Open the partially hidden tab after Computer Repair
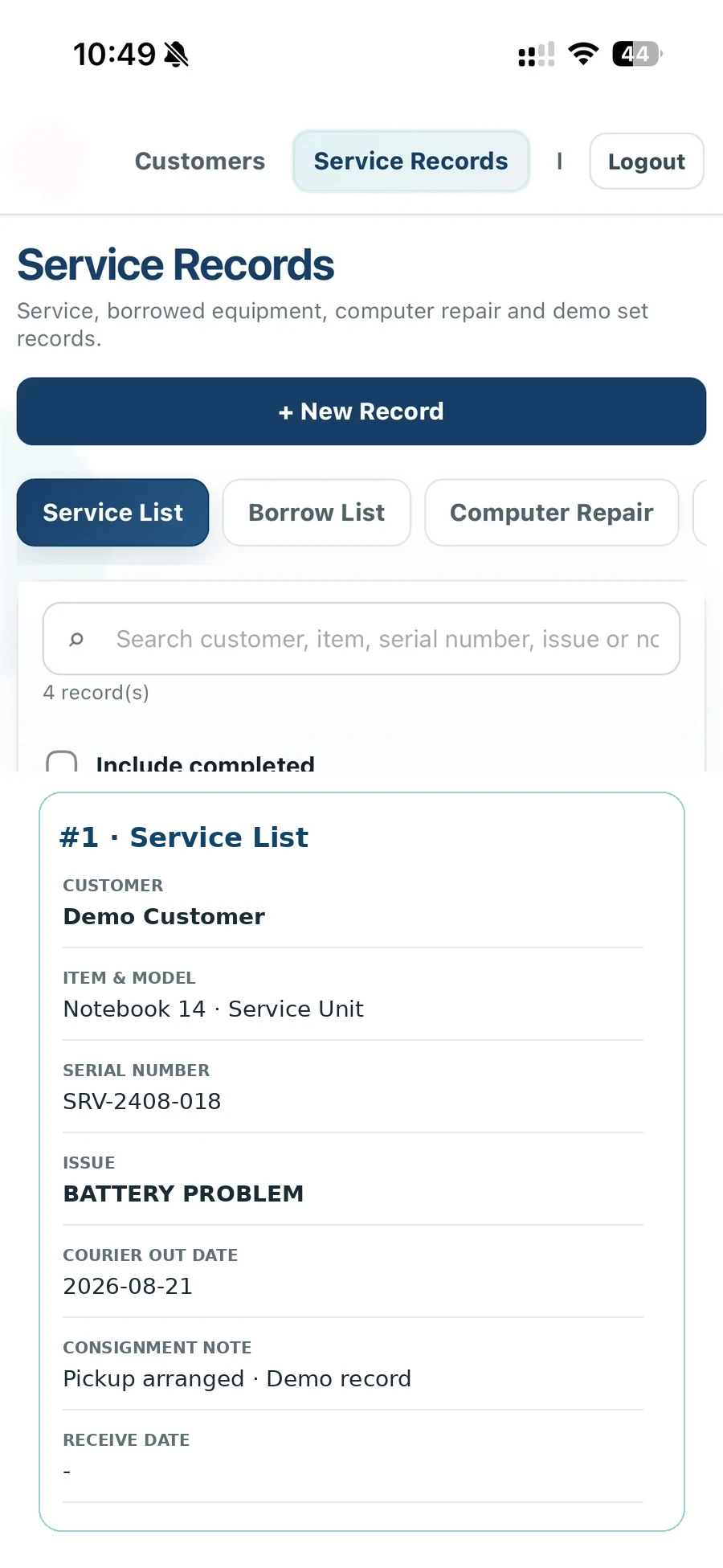The width and height of the screenshot is (723, 1568). (701, 513)
